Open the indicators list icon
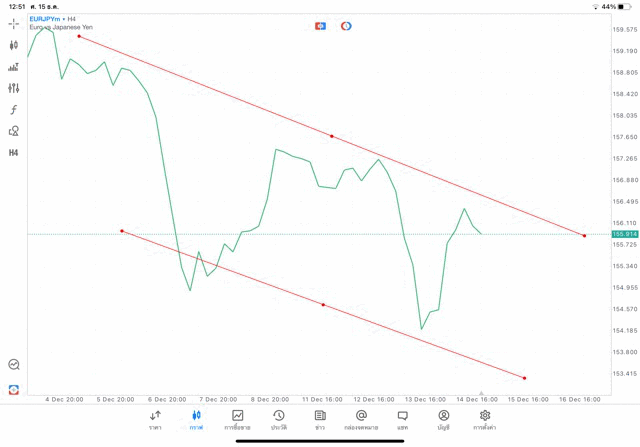Image resolution: width=640 pixels, height=447 pixels. (x=13, y=67)
